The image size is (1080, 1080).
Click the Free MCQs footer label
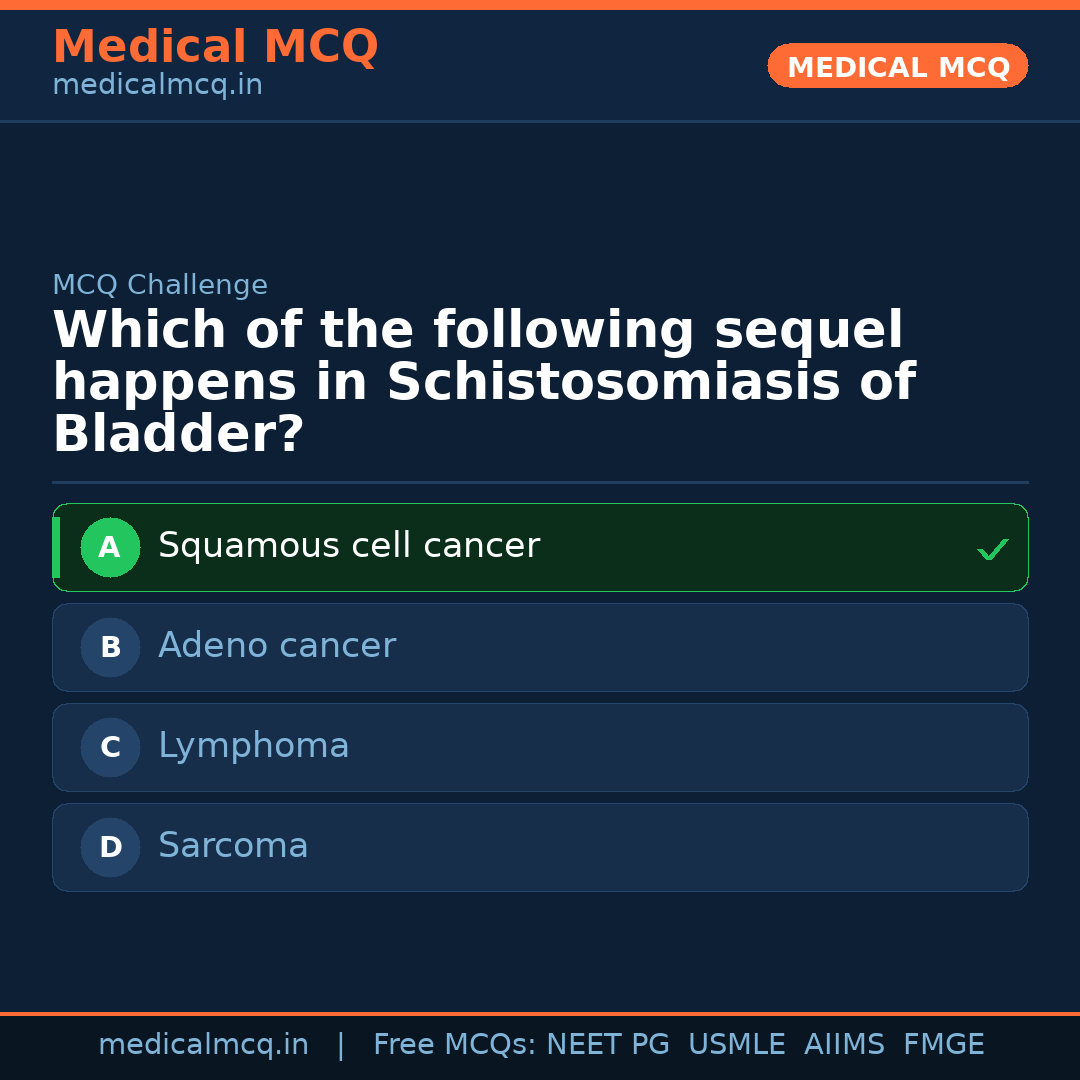point(454,1045)
